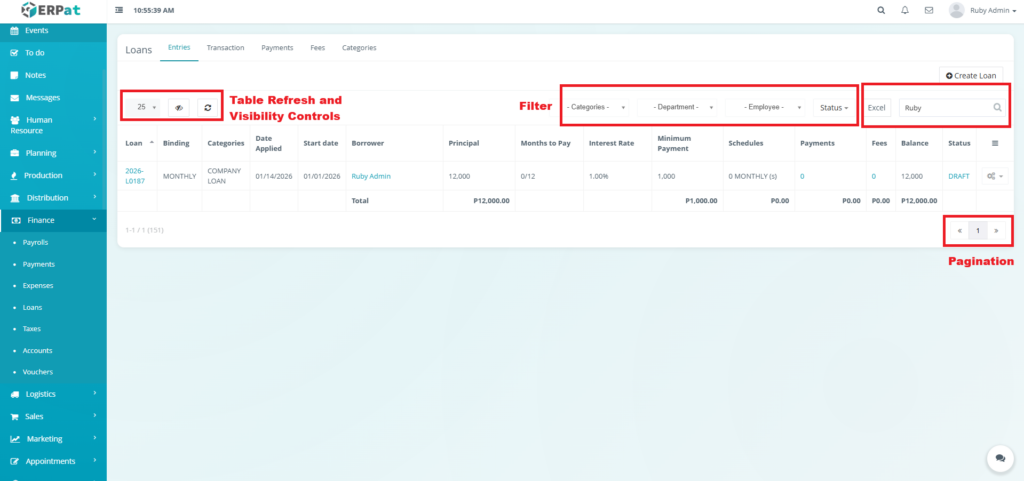Toggle column visibility eye icon
This screenshot has width=1024, height=481.
[179, 107]
